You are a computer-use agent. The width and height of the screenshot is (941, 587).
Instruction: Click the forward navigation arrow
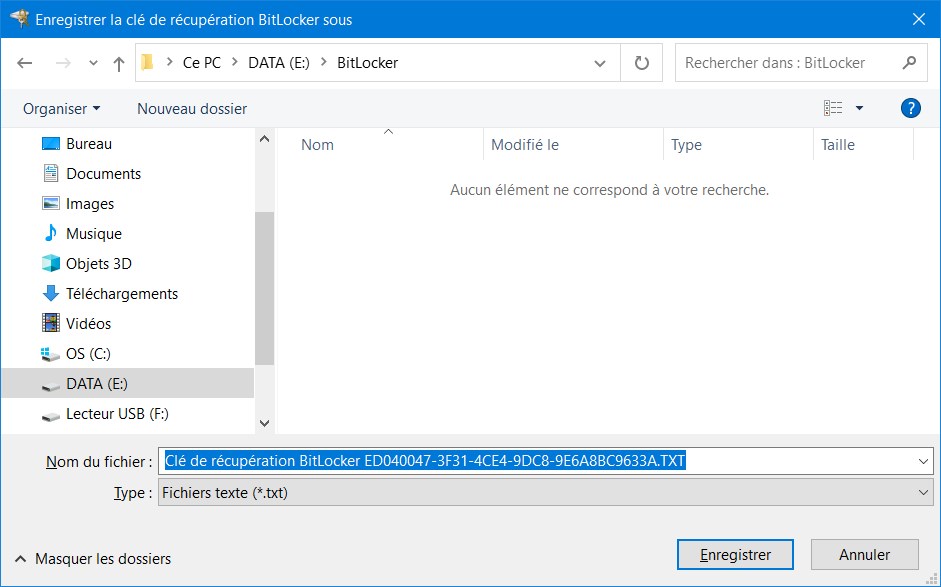[63, 62]
